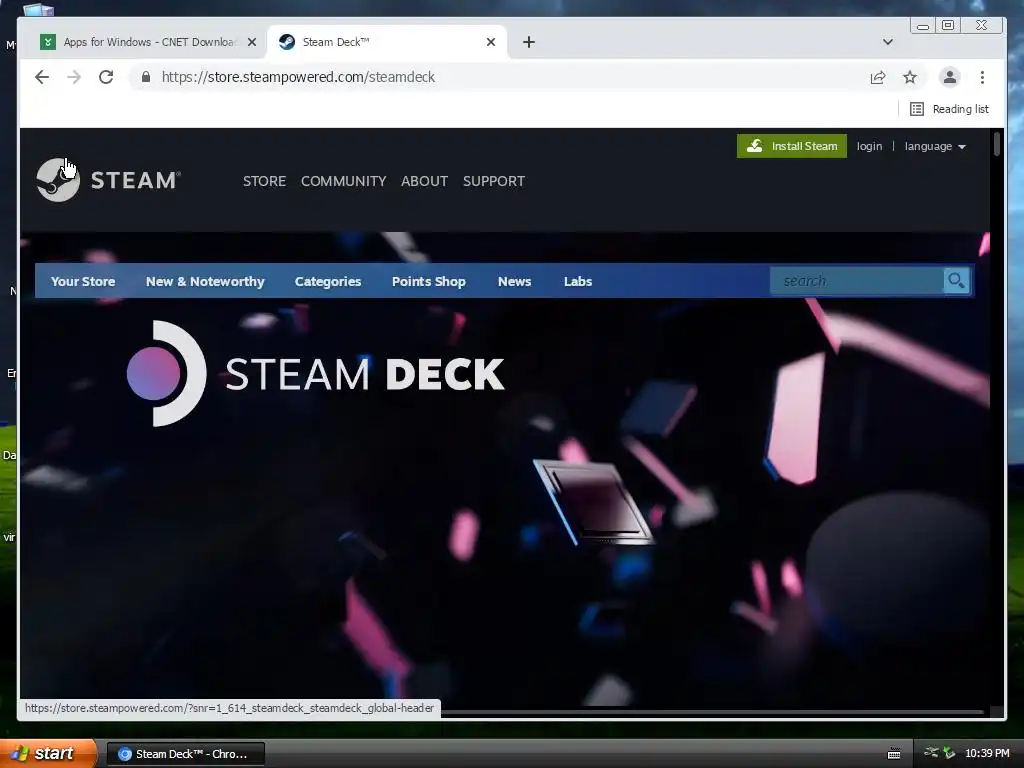Reload the Steam Deck page
The image size is (1024, 768).
[x=106, y=77]
